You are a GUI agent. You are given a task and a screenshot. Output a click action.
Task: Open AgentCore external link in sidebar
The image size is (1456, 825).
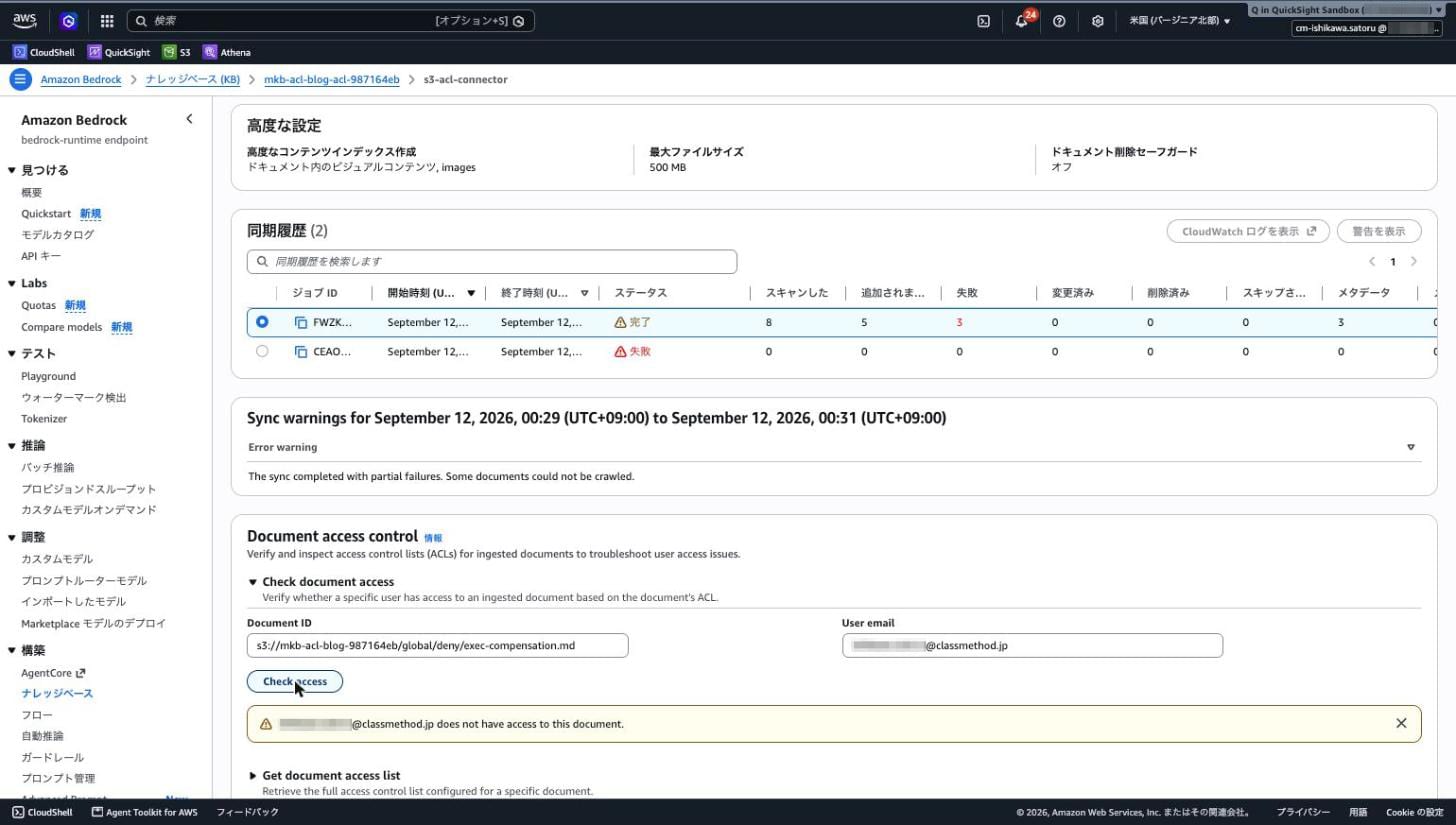(x=53, y=673)
